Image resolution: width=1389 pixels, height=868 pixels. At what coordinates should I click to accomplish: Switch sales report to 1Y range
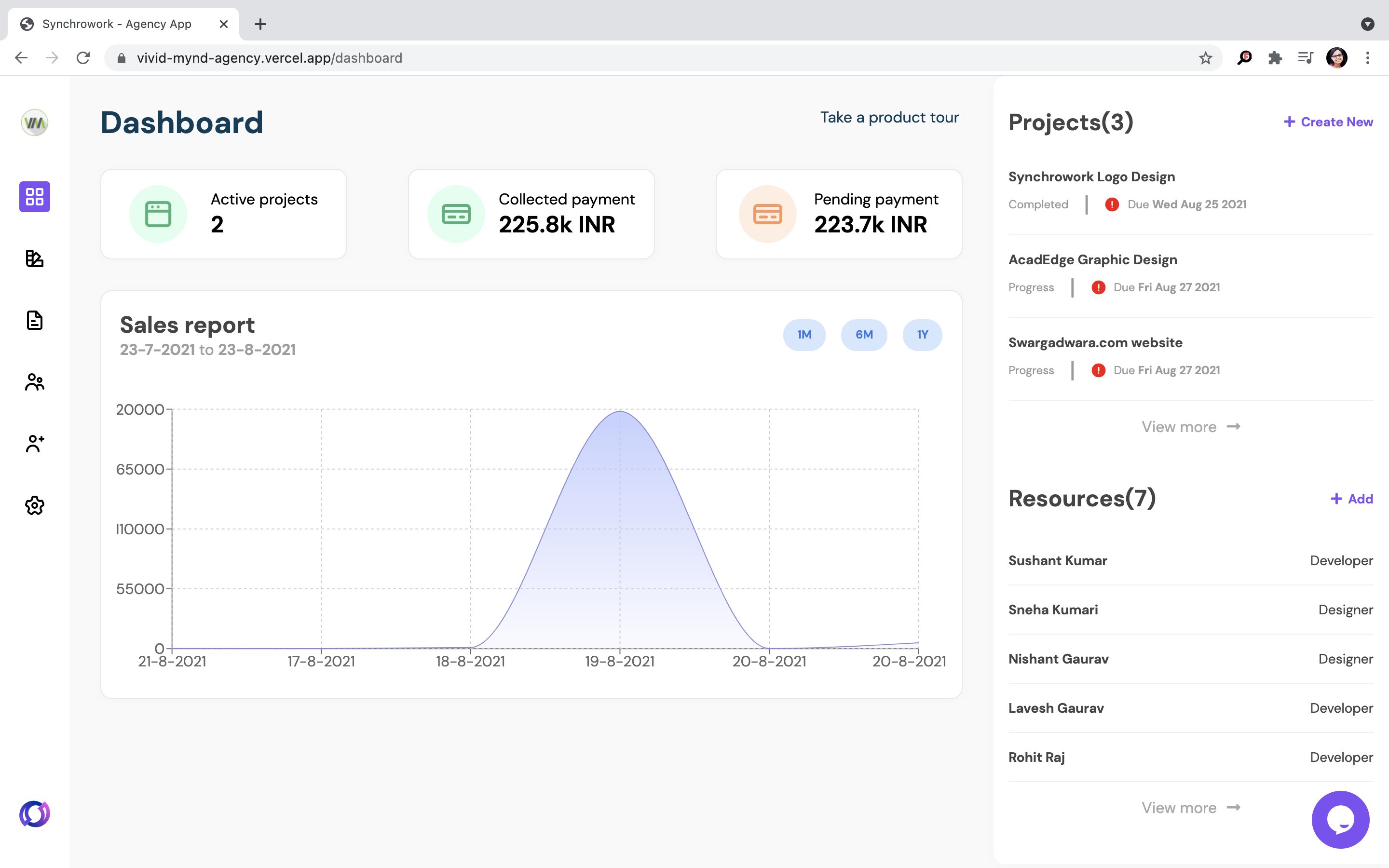(922, 335)
